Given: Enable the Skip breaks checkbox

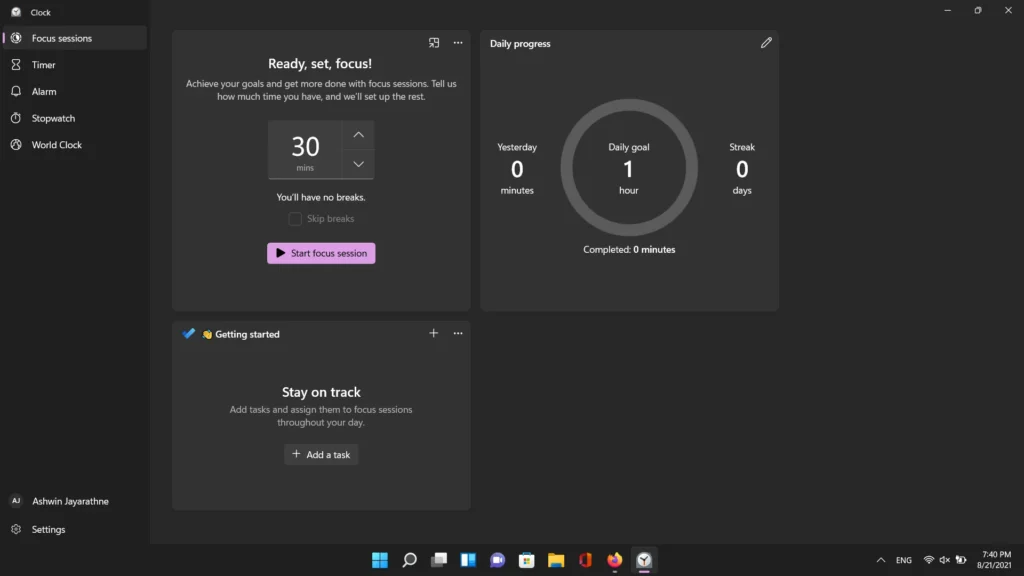Looking at the screenshot, I should coord(295,219).
